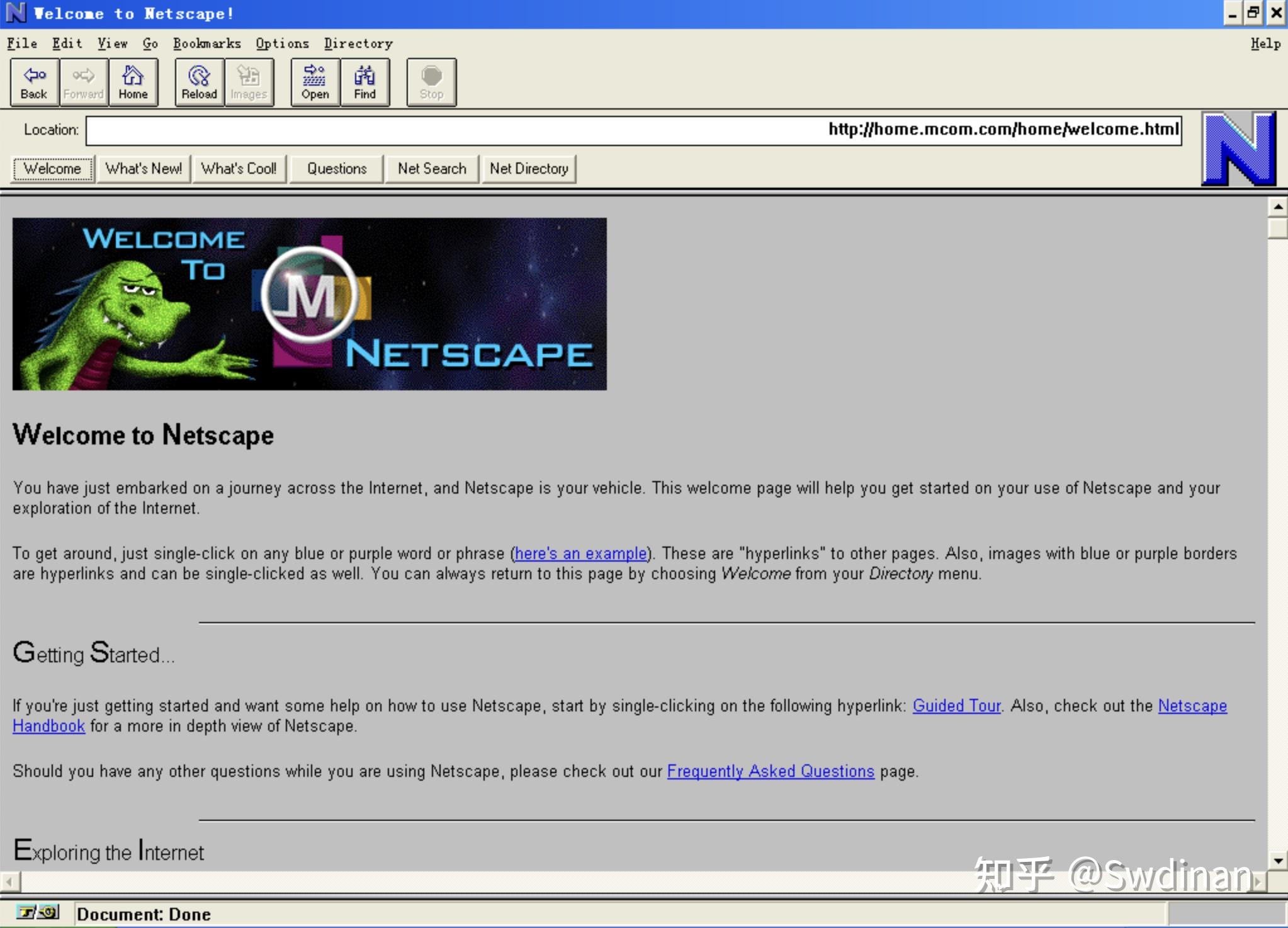
Task: Click the security key icon in status bar
Action: (x=38, y=912)
